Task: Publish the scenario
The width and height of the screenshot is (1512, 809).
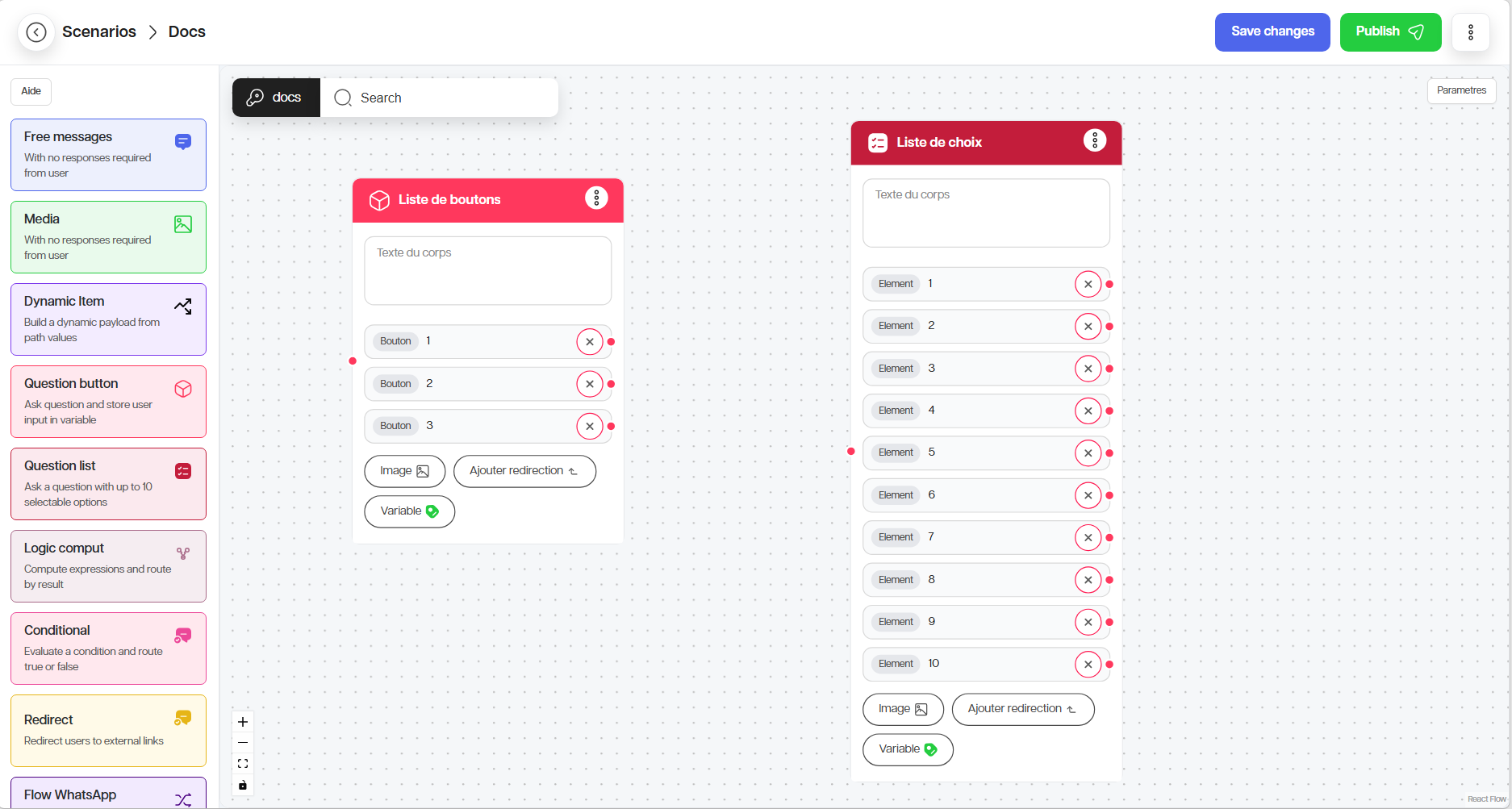Action: 1390,32
